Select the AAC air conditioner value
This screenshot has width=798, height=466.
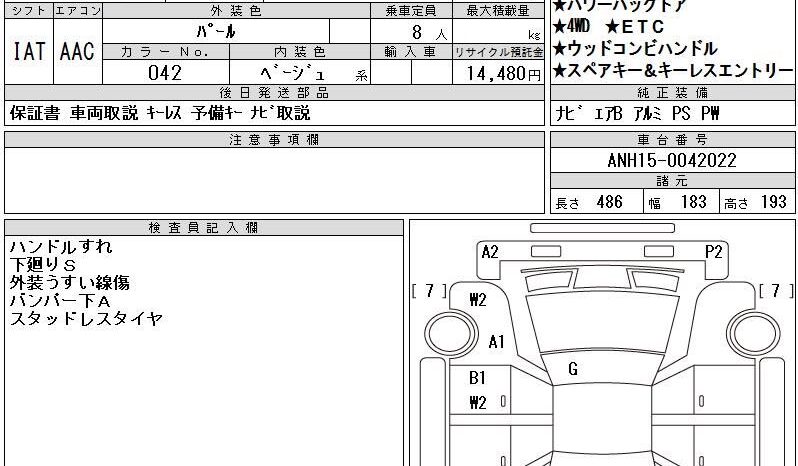pos(77,51)
